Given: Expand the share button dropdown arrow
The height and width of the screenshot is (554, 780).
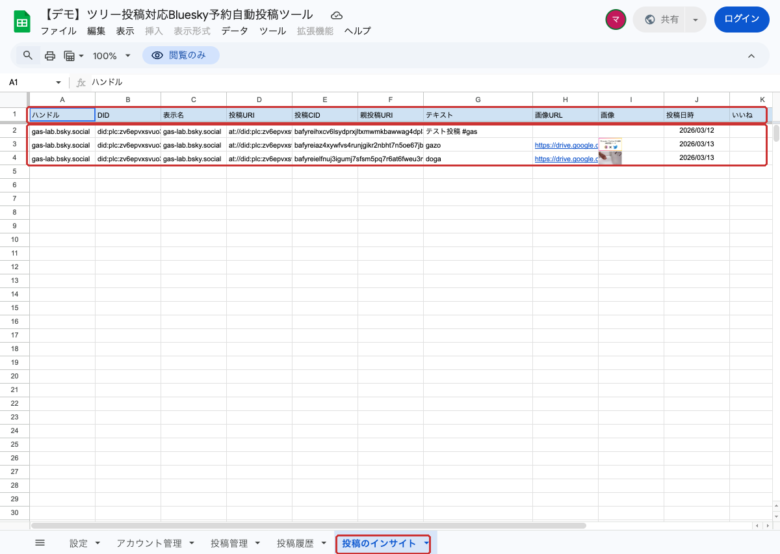Looking at the screenshot, I should 695,20.
